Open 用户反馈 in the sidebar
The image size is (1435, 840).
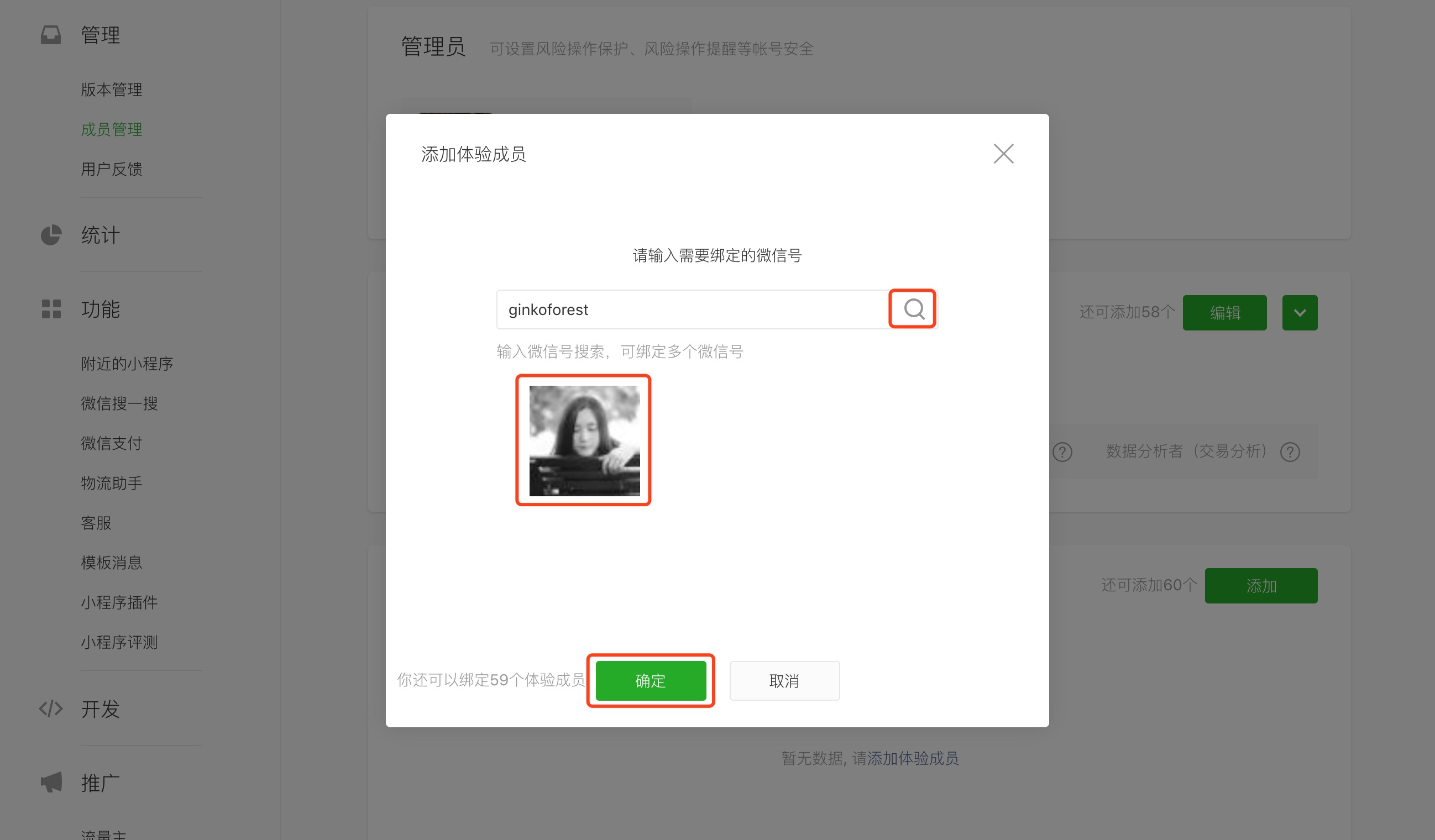tap(112, 169)
